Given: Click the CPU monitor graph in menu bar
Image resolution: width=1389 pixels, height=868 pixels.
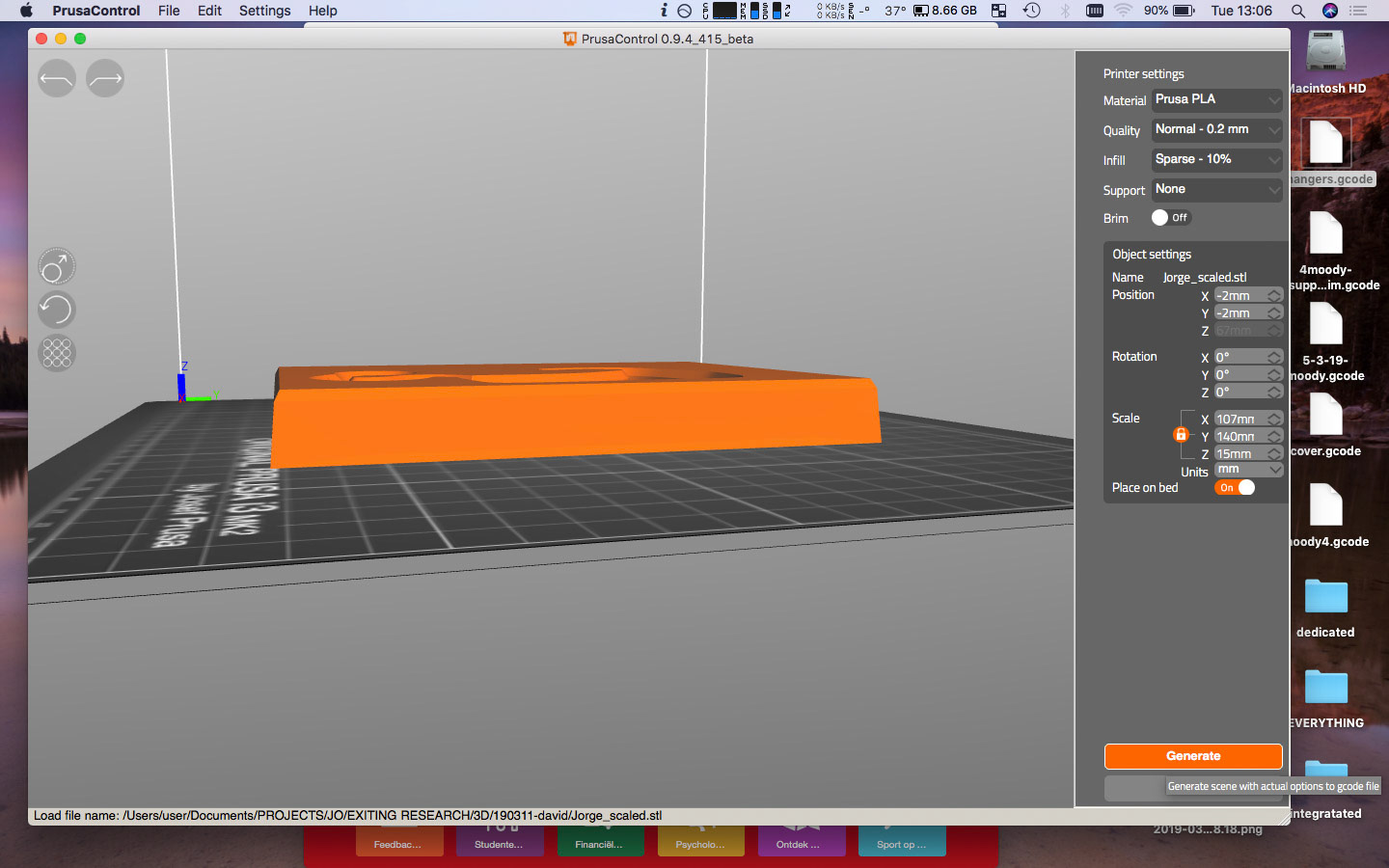Looking at the screenshot, I should point(724,11).
